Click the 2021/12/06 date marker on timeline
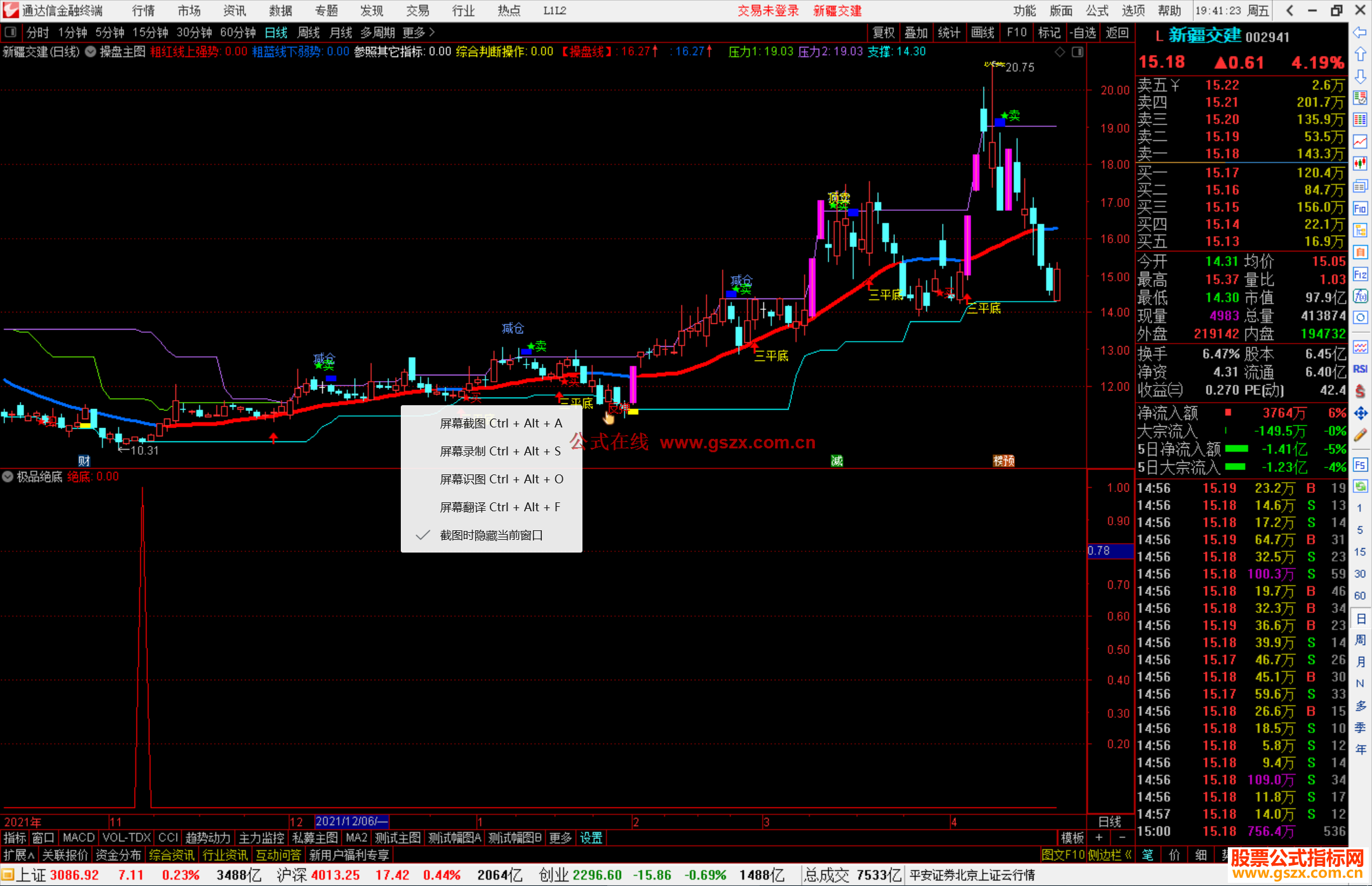This screenshot has height=886, width=1372. [x=351, y=821]
